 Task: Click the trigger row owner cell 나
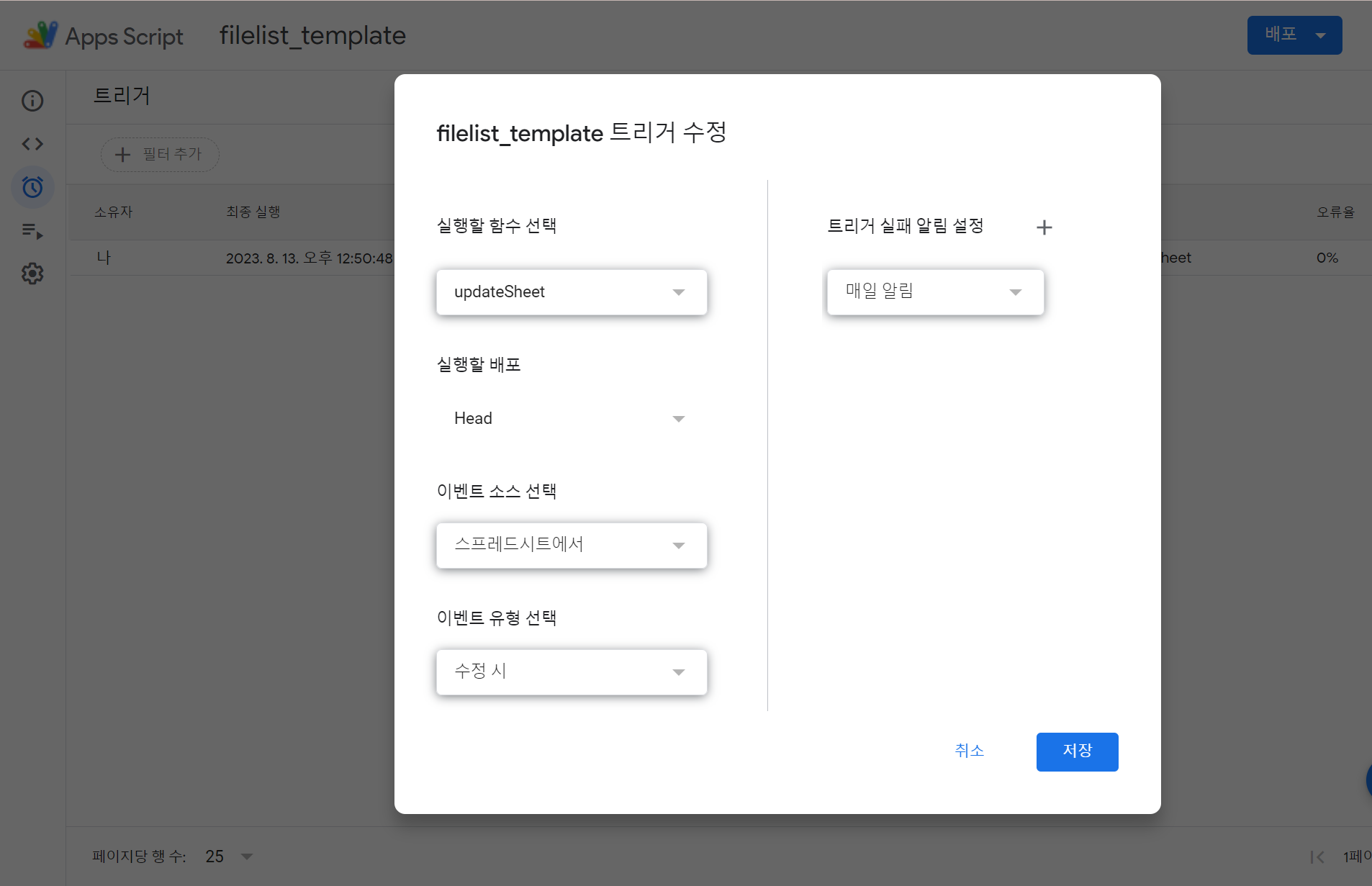point(104,258)
